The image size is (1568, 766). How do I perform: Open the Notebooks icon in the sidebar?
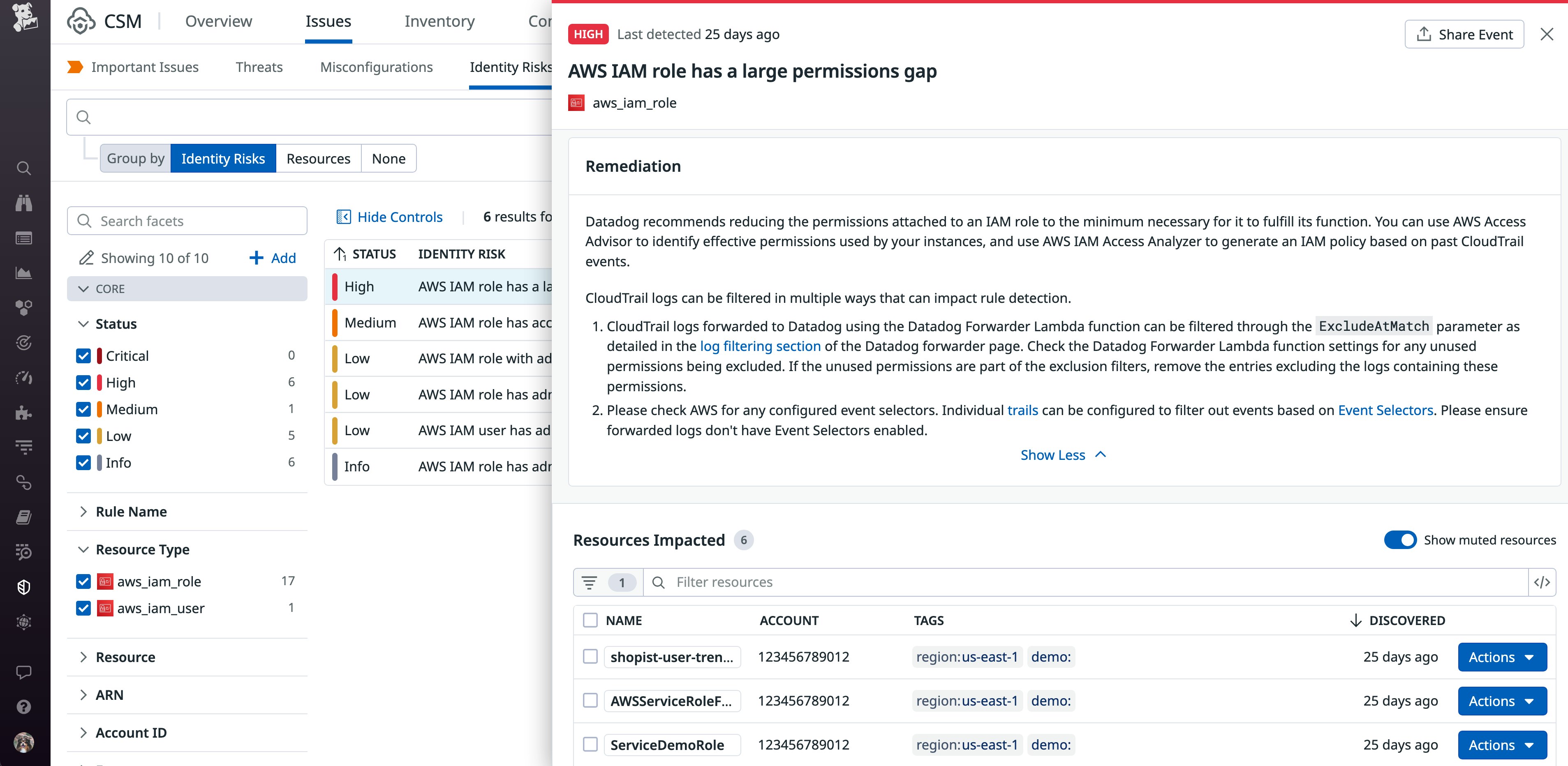(x=24, y=517)
